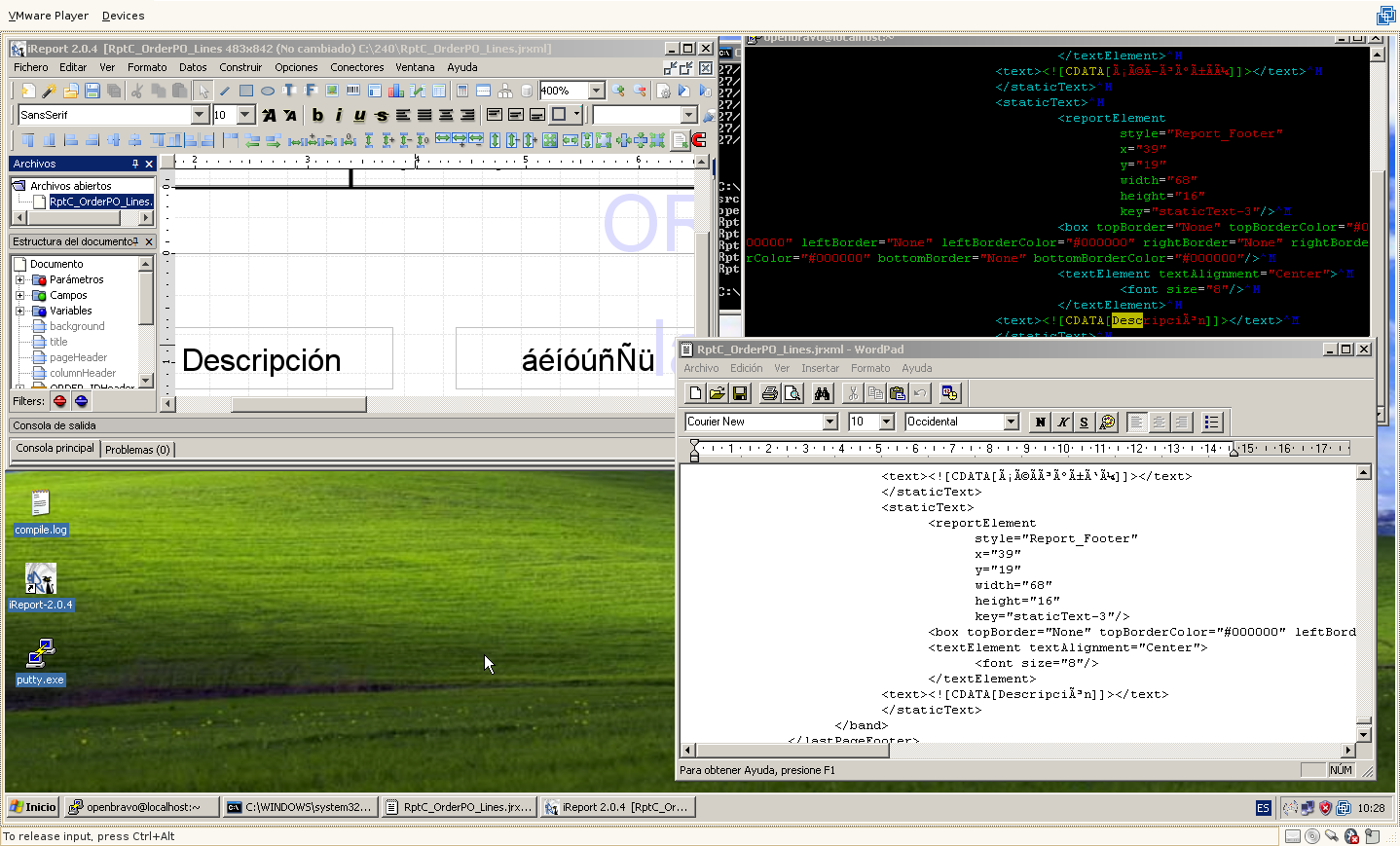Toggle bold in iReport text toolbar
1400x846 pixels.
click(317, 115)
